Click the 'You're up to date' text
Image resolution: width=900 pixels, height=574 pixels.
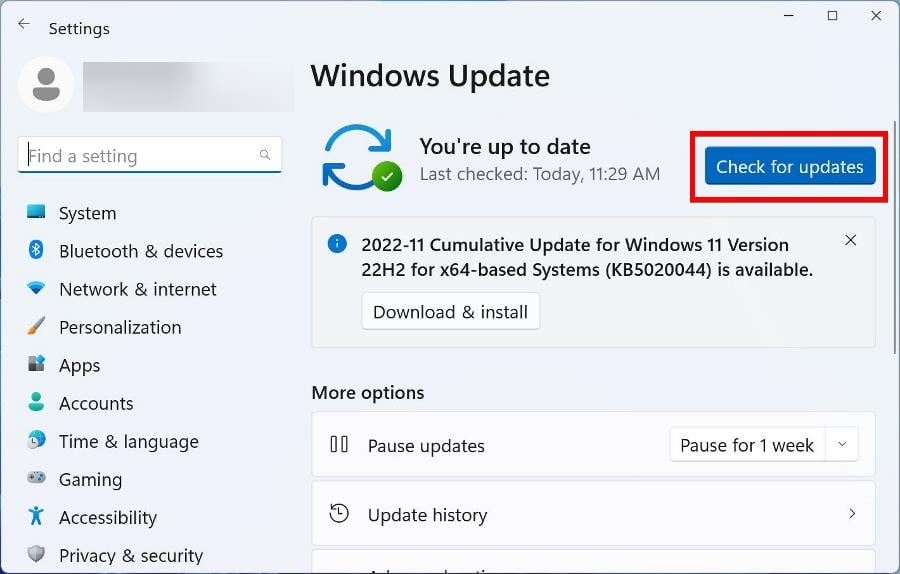point(505,146)
